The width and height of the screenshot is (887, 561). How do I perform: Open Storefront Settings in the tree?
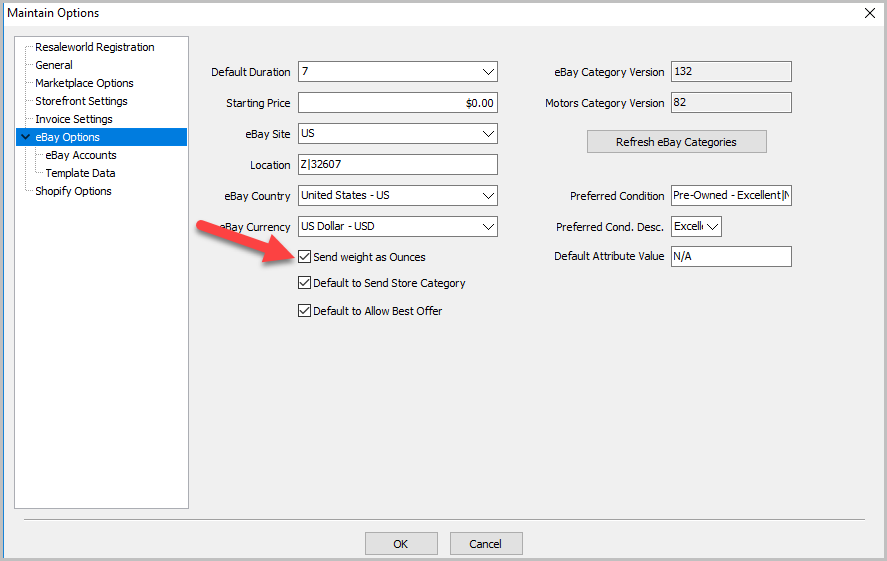[x=81, y=101]
